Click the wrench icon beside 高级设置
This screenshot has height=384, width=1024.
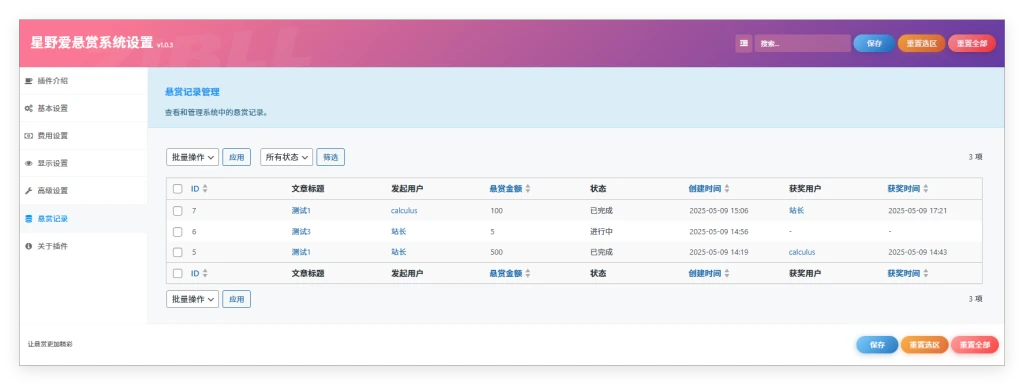28,191
